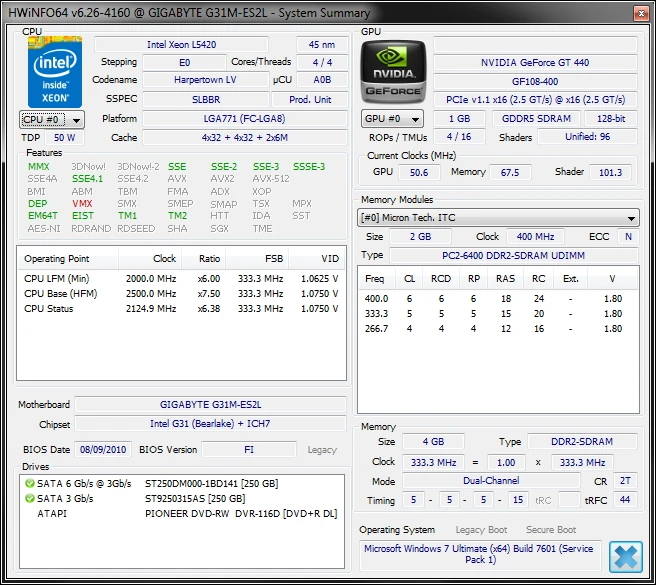Screen dimensions: 656x585
Task: Click the FSB column header
Action: pos(257,259)
